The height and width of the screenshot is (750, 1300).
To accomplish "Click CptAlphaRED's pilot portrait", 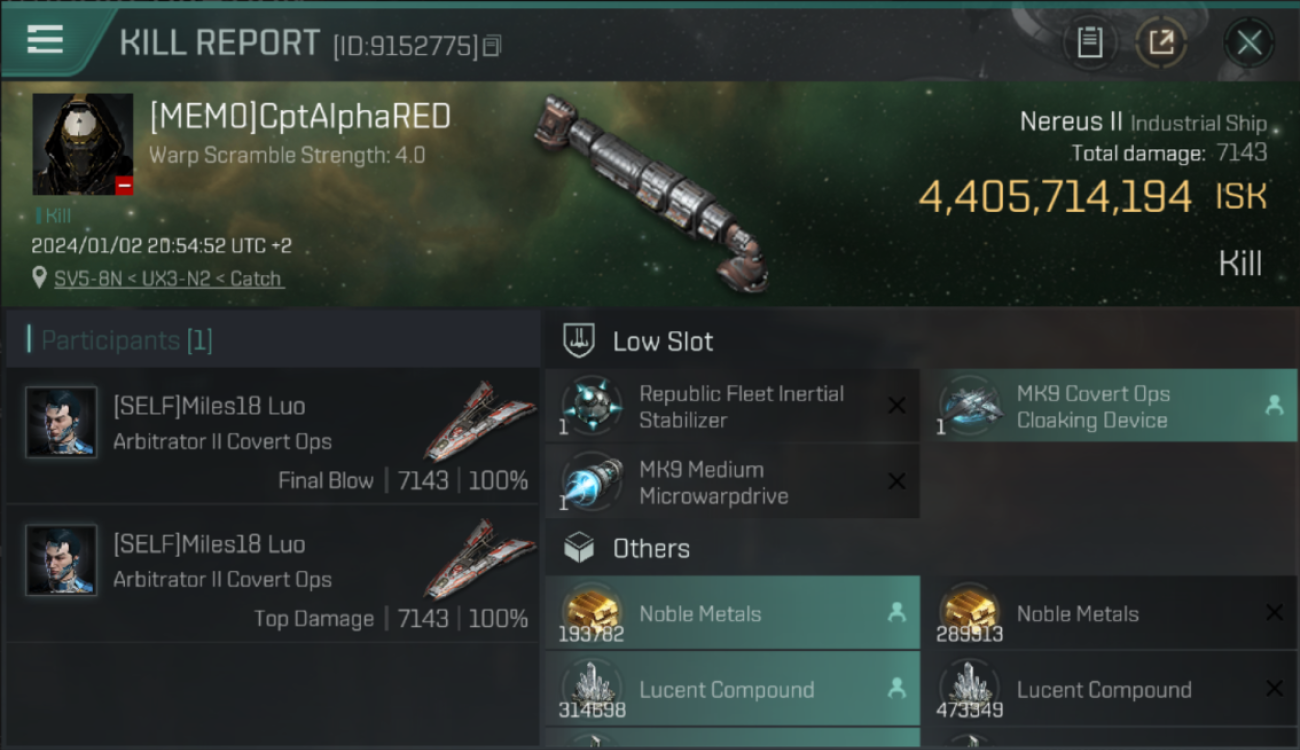I will pos(83,144).
